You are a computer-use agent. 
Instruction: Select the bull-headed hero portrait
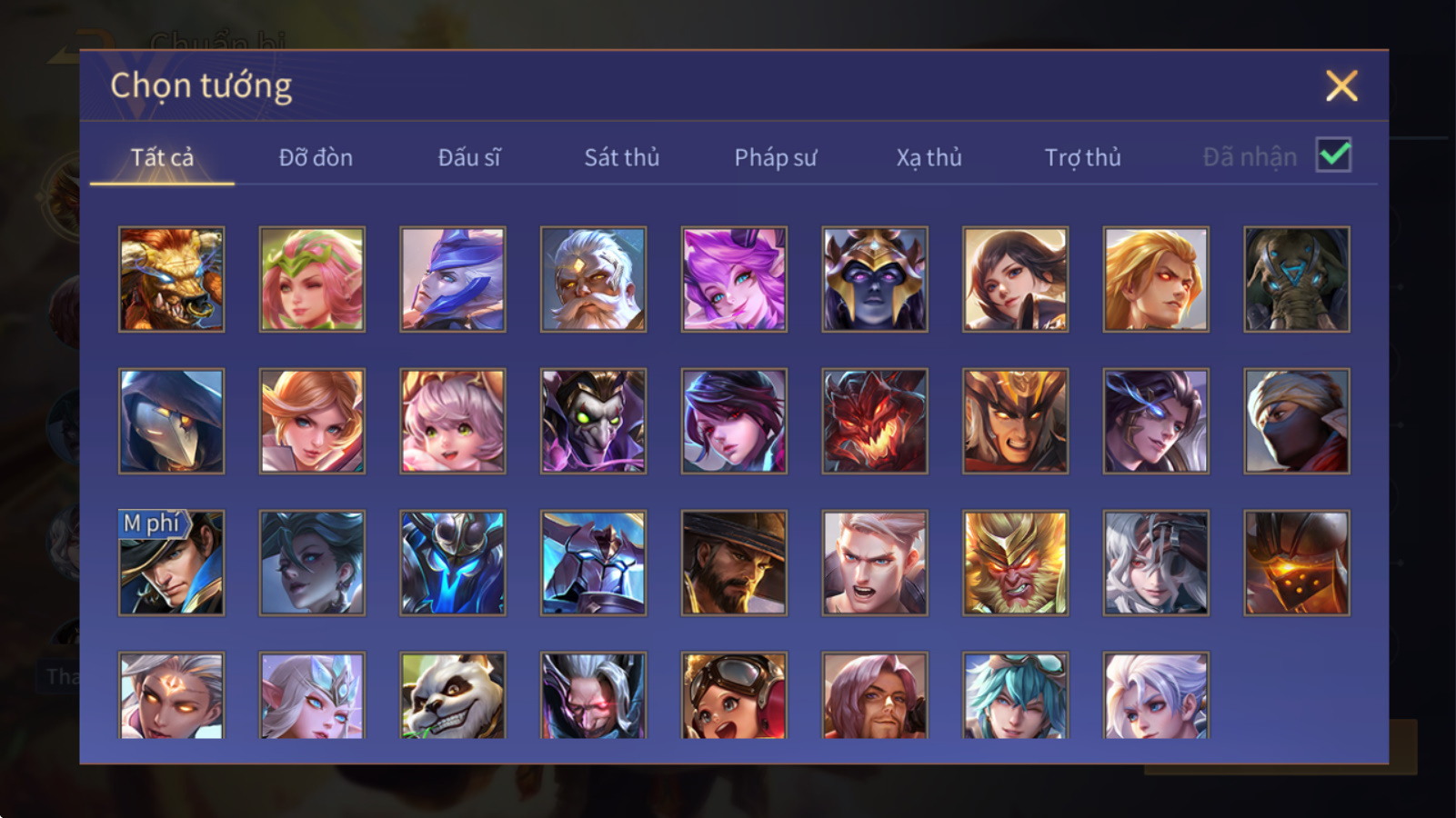coord(171,279)
